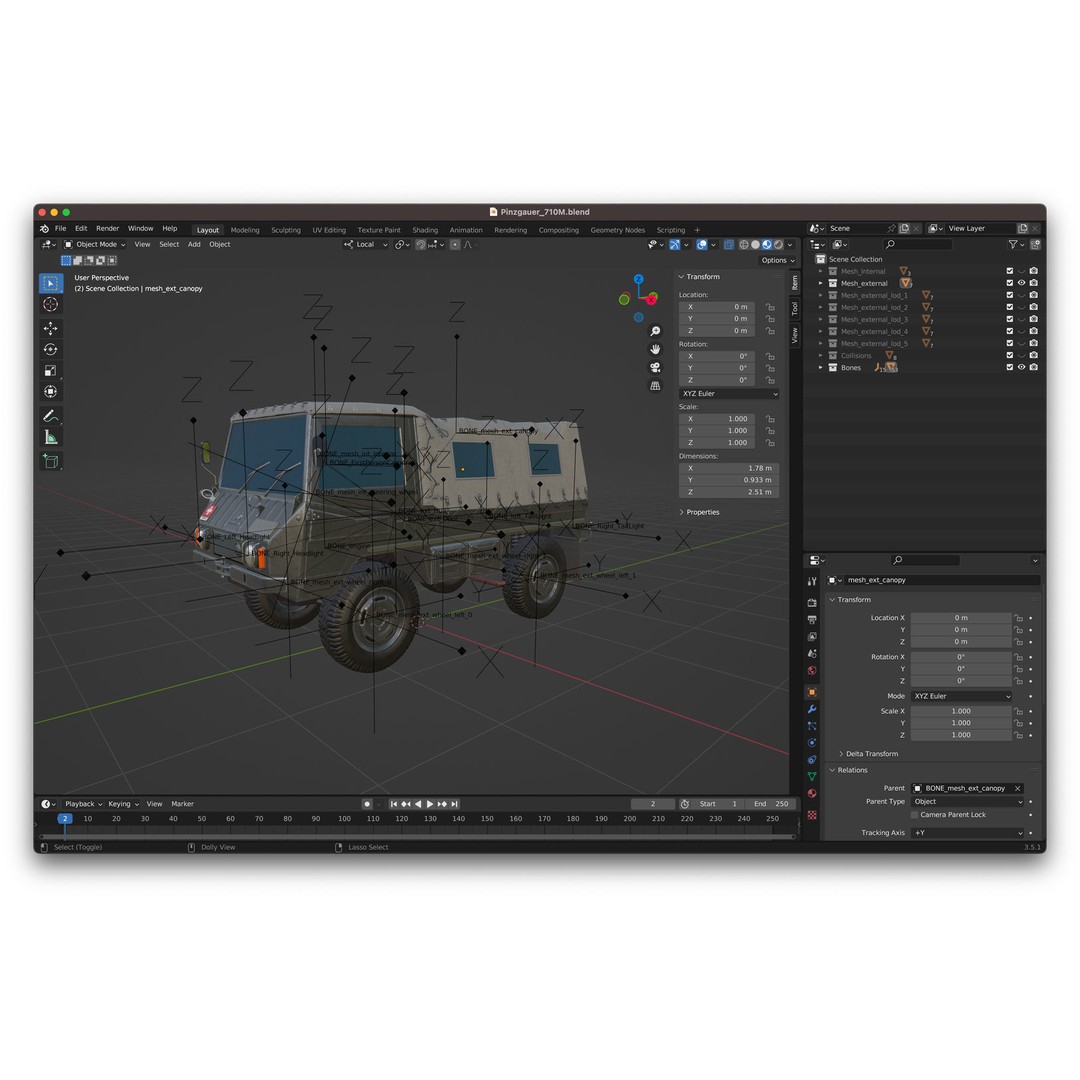The width and height of the screenshot is (1080, 1080).
Task: Open the Render menu
Action: pos(107,229)
